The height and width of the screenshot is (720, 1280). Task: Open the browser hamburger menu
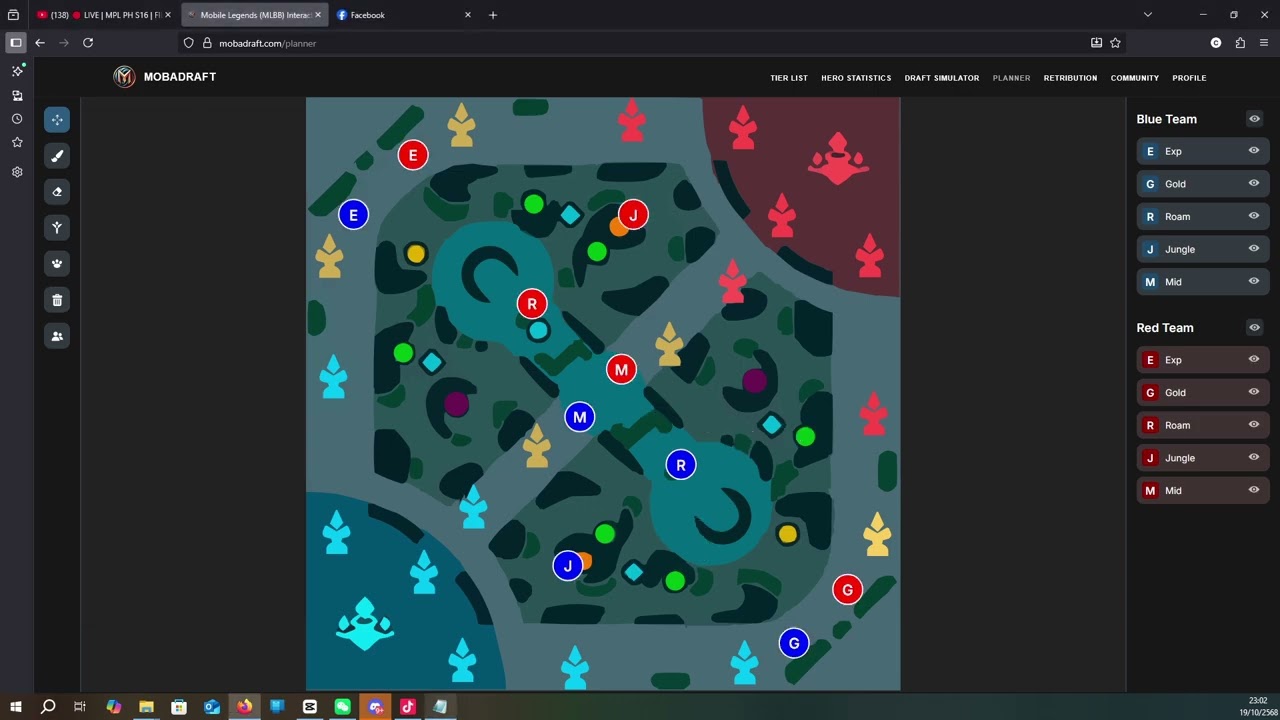(x=1264, y=43)
